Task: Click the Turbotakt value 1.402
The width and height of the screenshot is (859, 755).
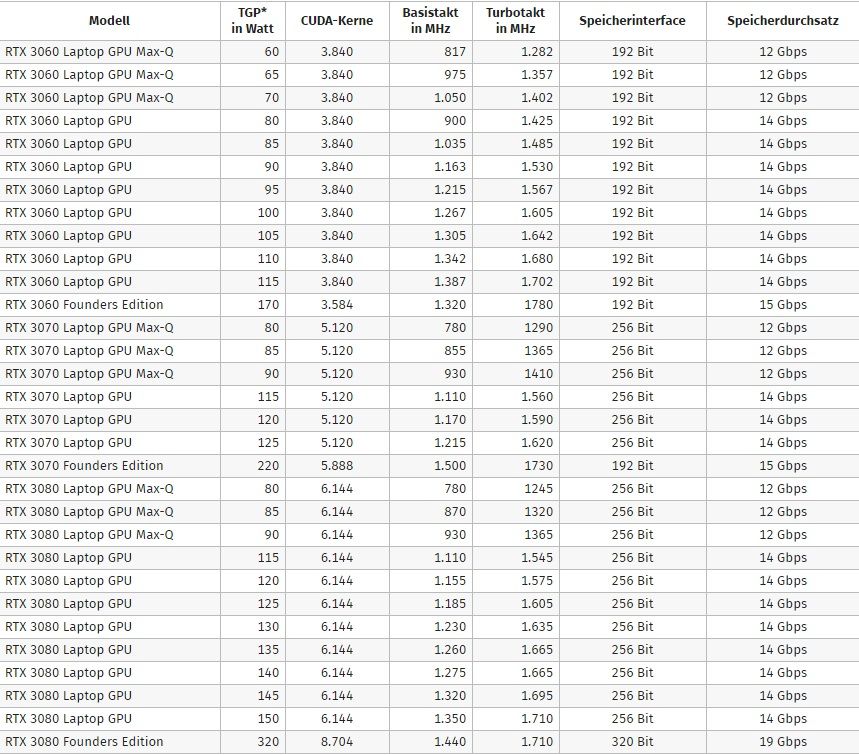Action: coord(537,98)
